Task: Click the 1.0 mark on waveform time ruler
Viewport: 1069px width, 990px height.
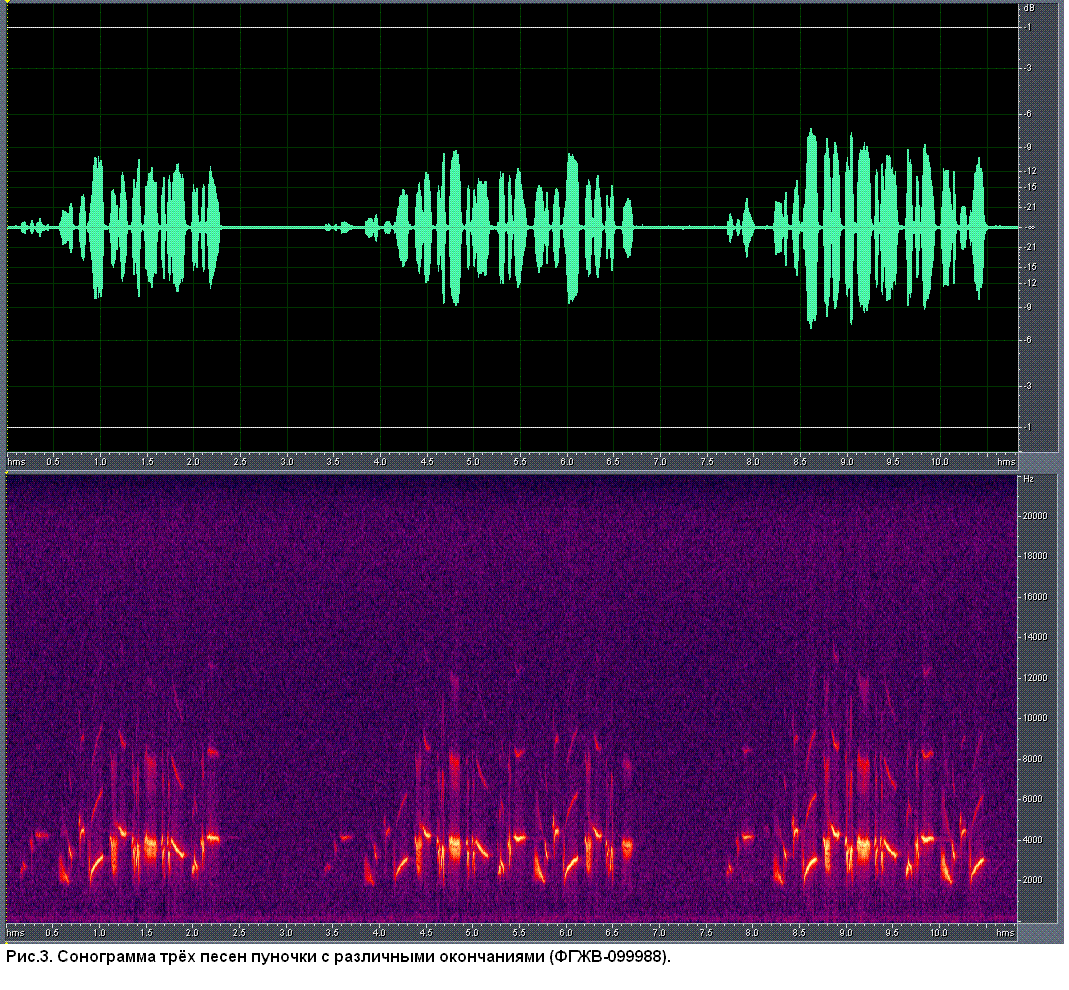Action: [100, 464]
